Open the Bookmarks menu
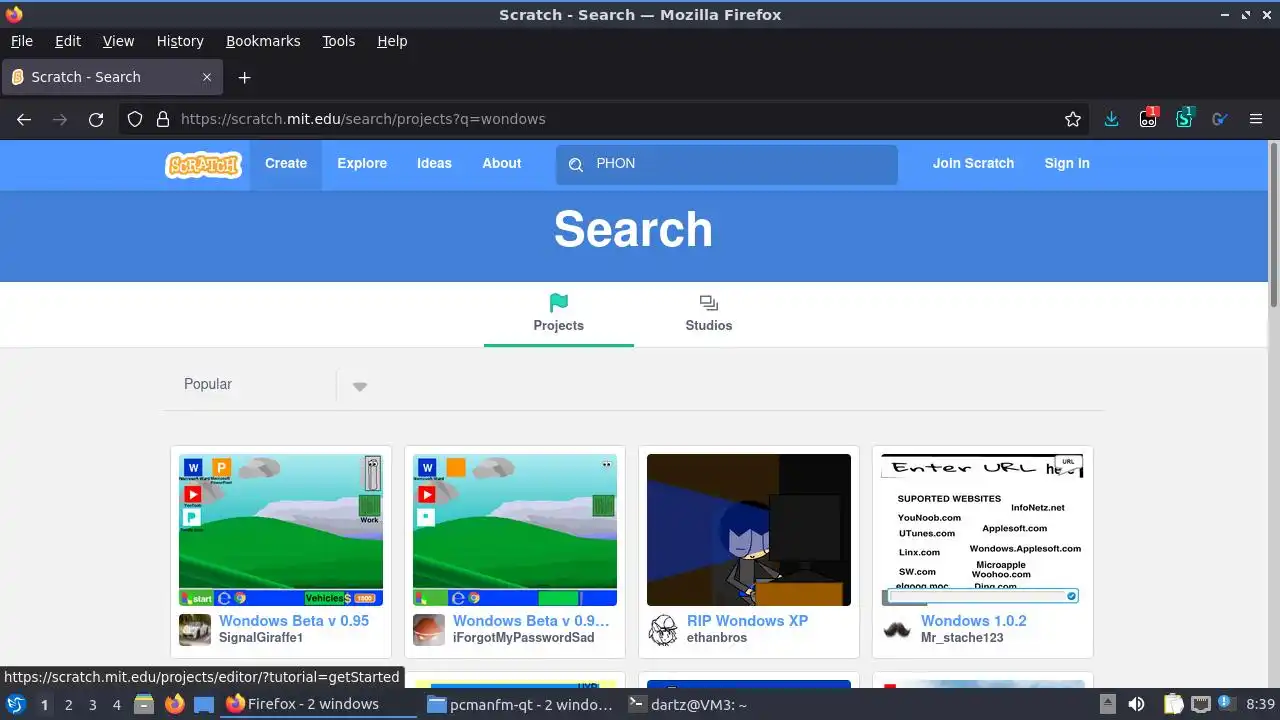1280x720 pixels. [x=263, y=41]
